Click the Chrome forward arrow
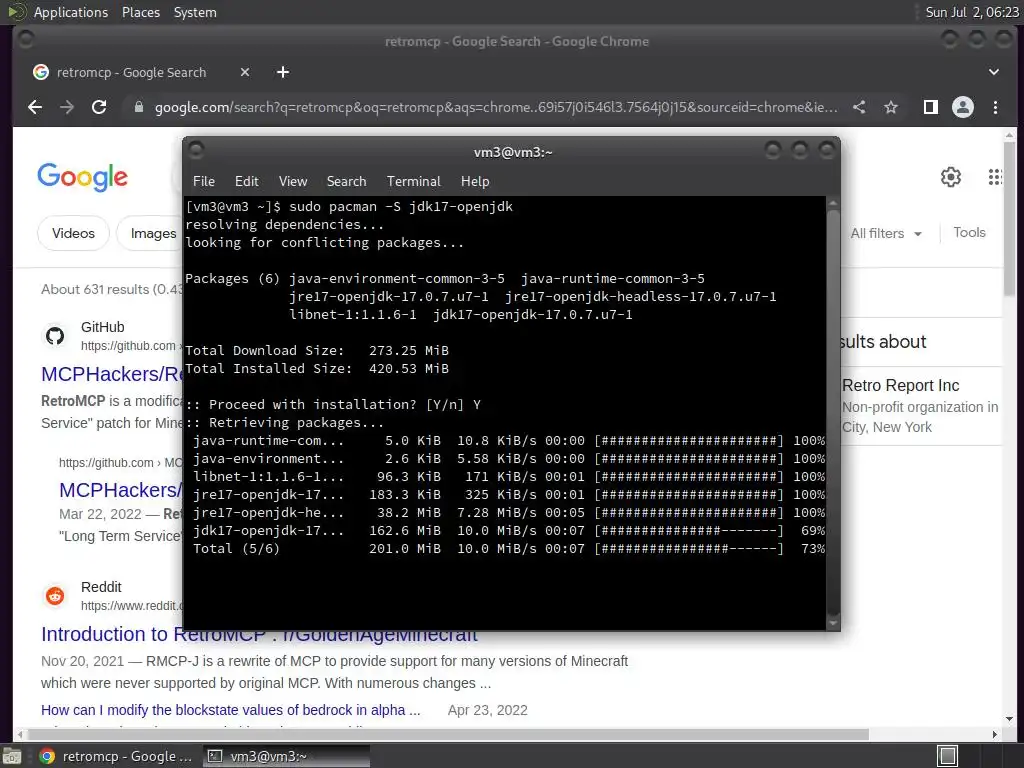This screenshot has width=1024, height=768. pos(67,107)
